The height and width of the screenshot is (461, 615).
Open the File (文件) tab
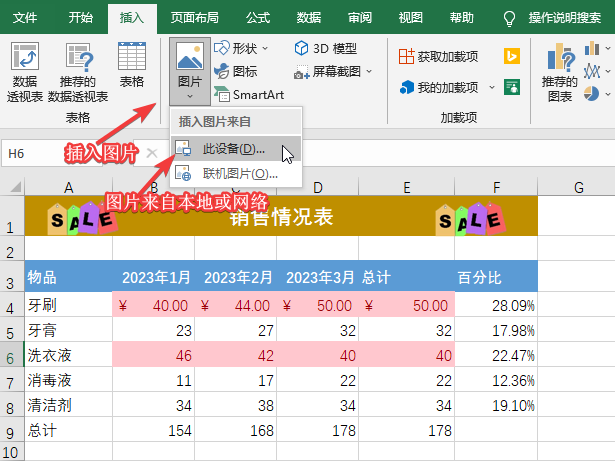[x=25, y=18]
